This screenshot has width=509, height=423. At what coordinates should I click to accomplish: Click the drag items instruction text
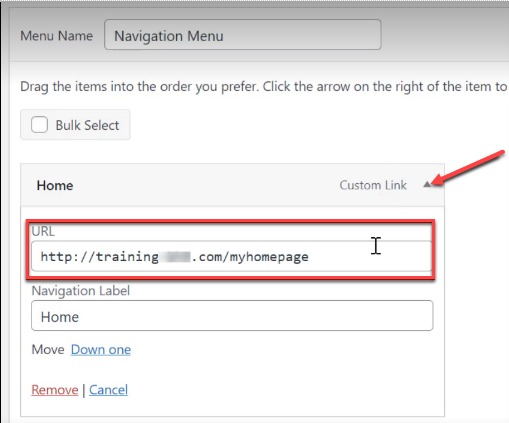tap(263, 87)
